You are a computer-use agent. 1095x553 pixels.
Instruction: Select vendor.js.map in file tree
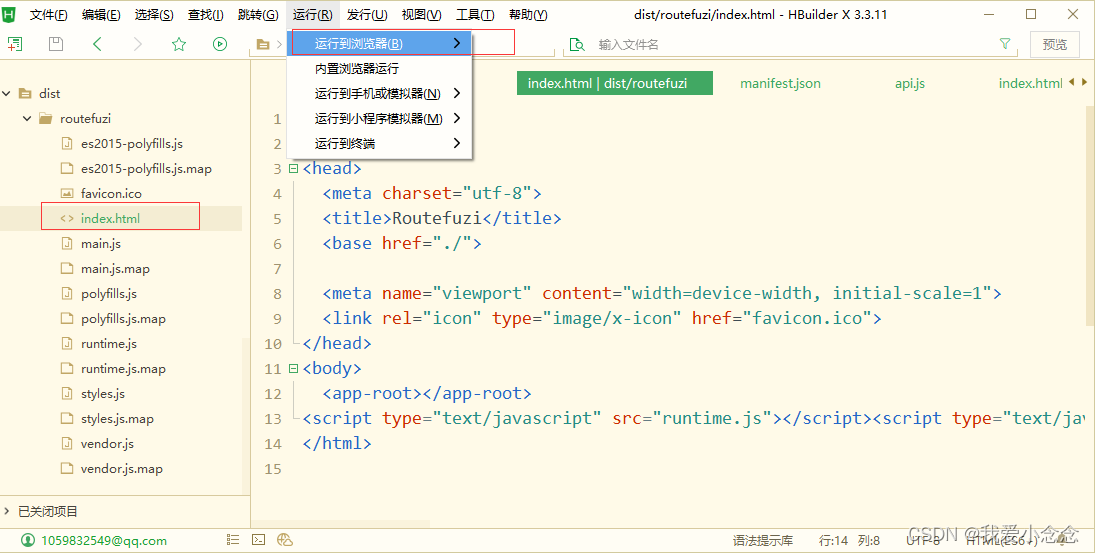122,469
